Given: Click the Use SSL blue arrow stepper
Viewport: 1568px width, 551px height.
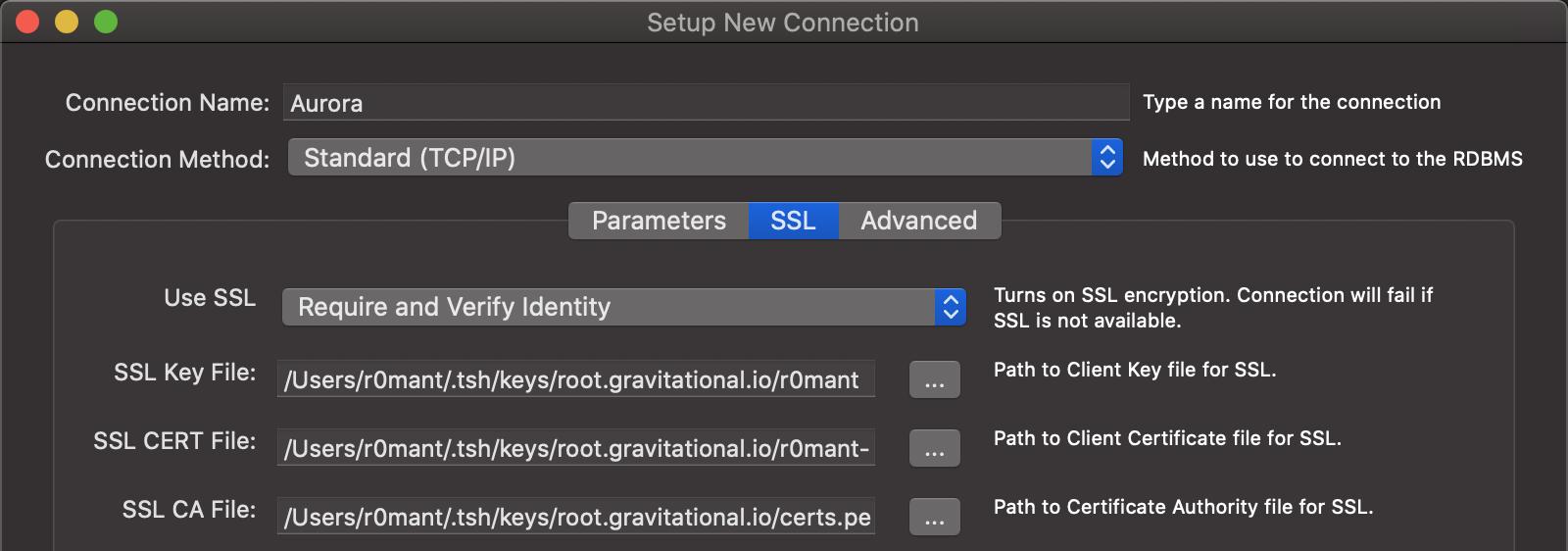Looking at the screenshot, I should [x=951, y=307].
